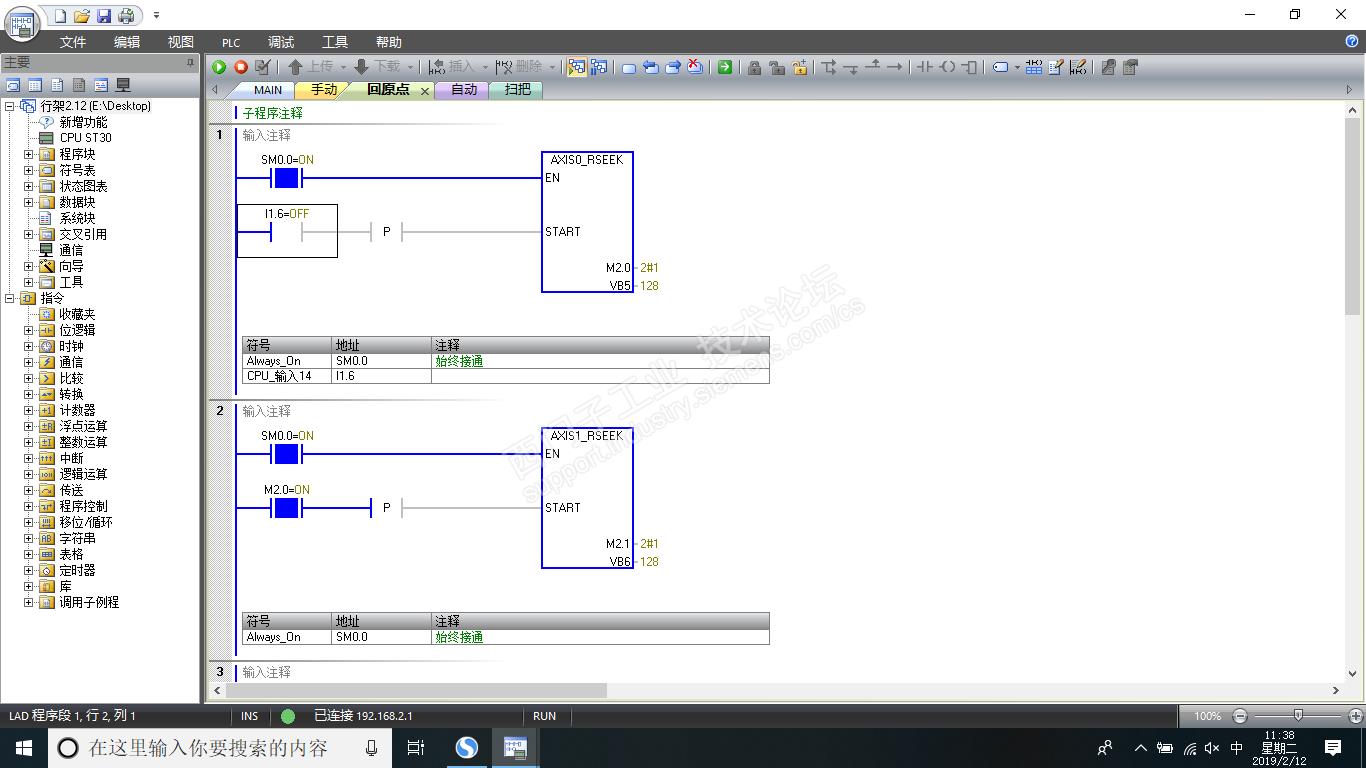
Task: Open a project with the folder icon
Action: [82, 16]
